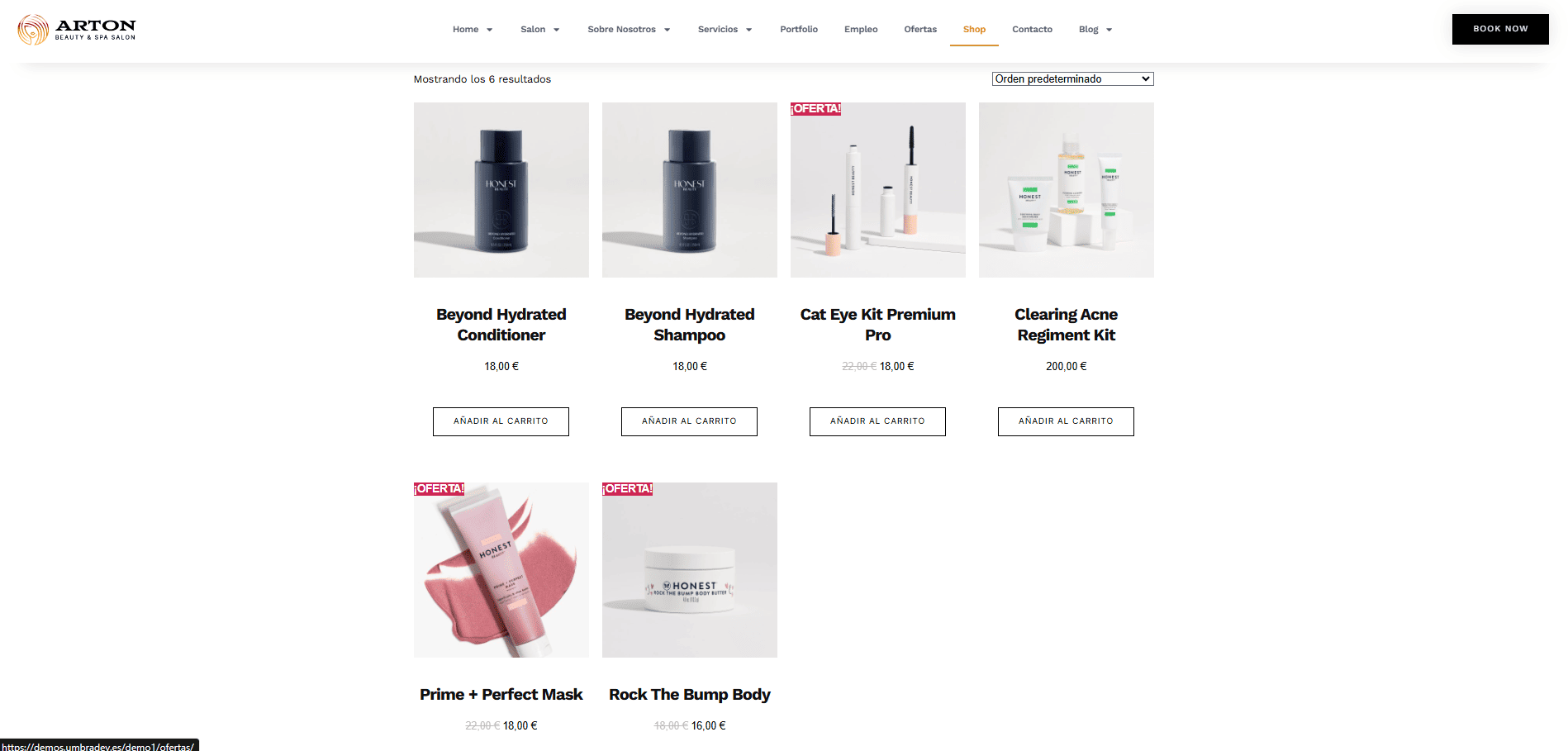This screenshot has height=751, width=1568.
Task: Click the ¡OFERTA! badge on Cat Eye Kit
Action: [x=815, y=109]
